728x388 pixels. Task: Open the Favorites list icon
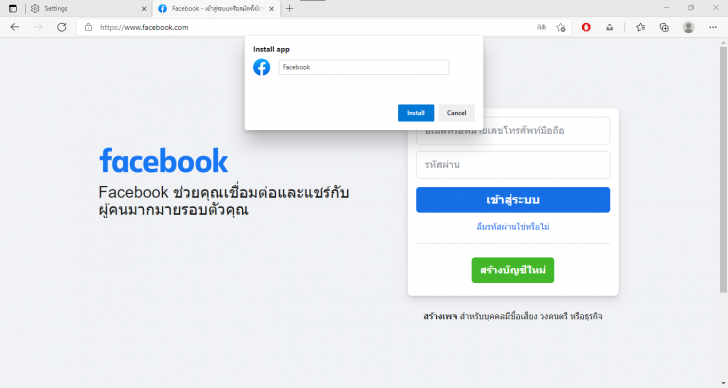click(x=641, y=27)
